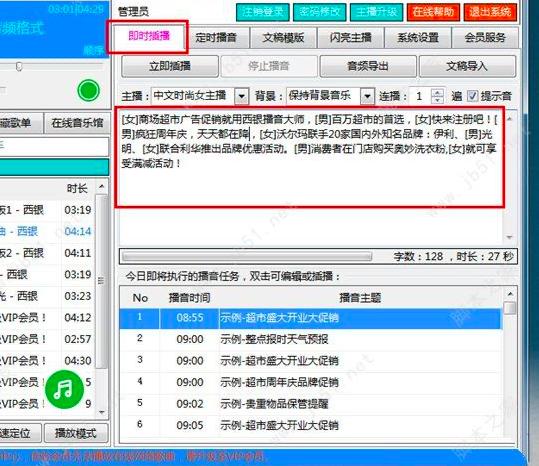
Task: Click the 在线音乐馆 button
Action: 77,123
